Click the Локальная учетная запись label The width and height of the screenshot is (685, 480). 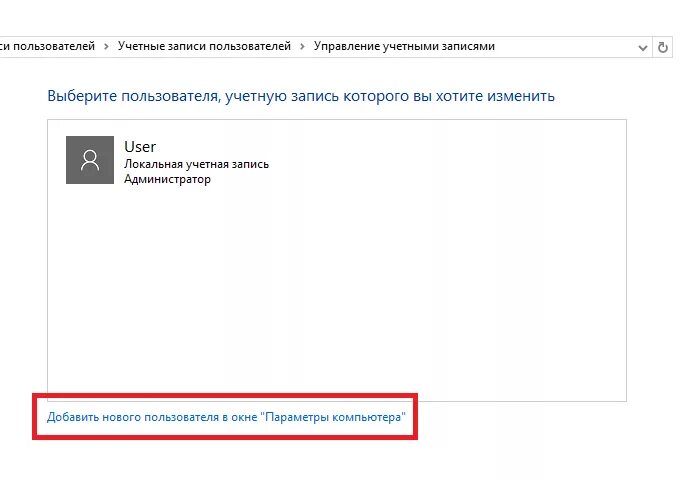pyautogui.click(x=196, y=164)
